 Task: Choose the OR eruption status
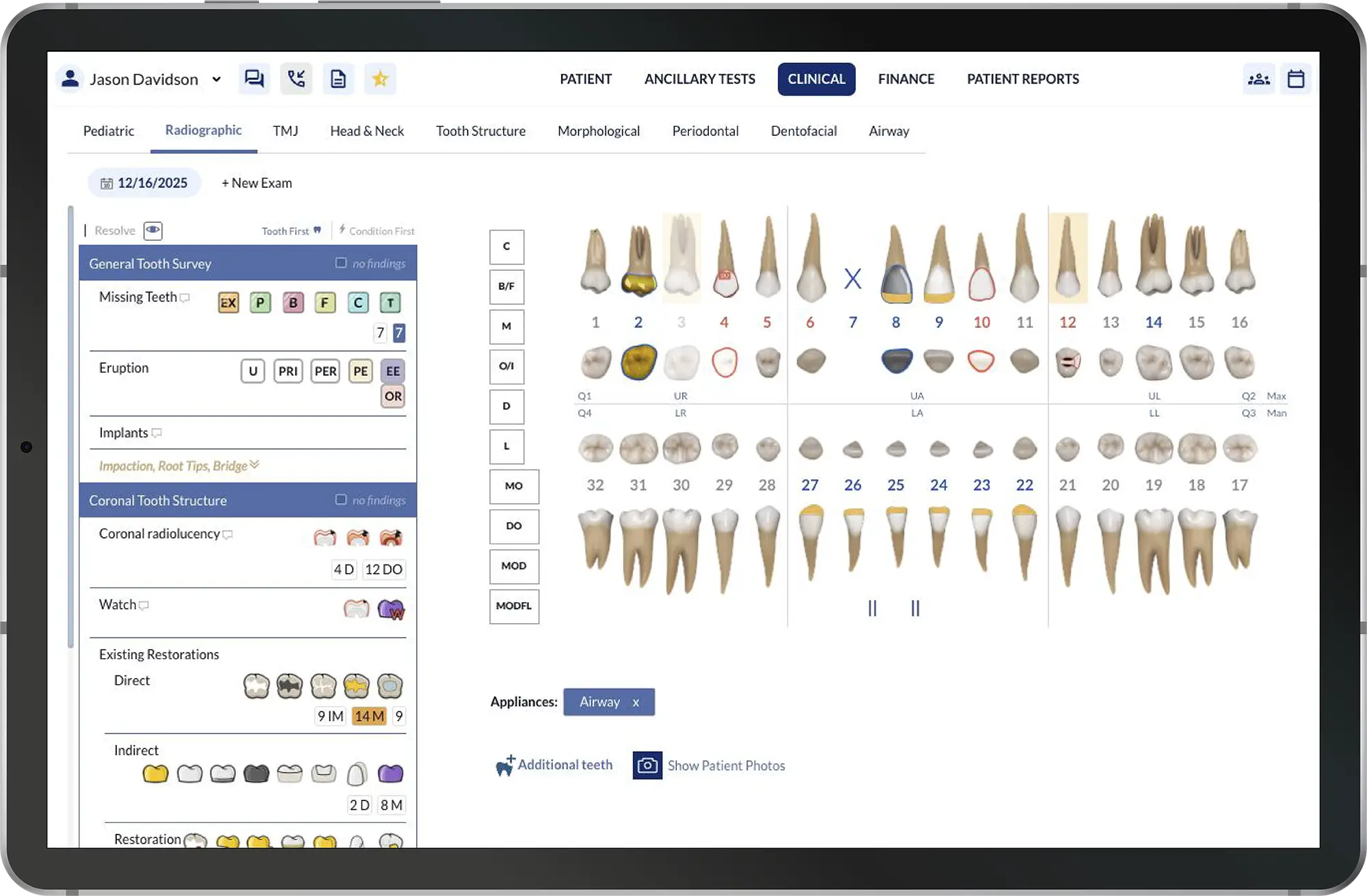[x=393, y=396]
